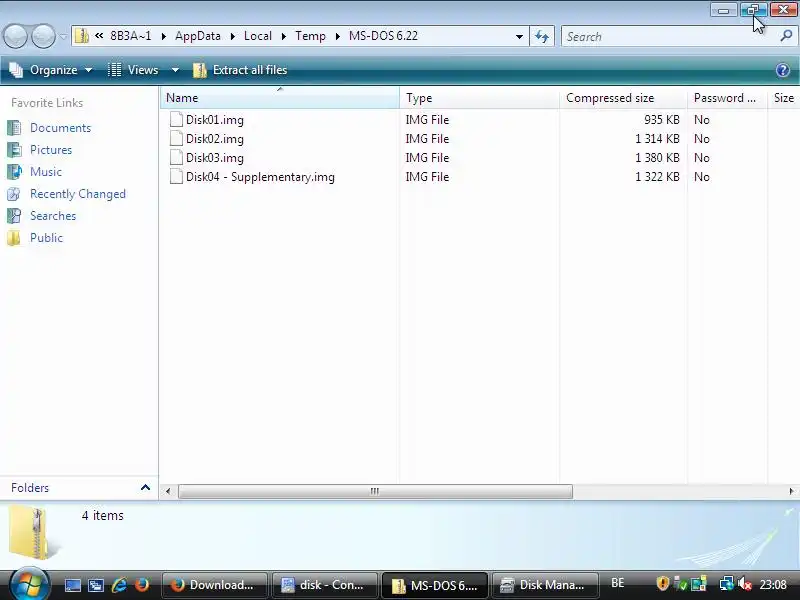The height and width of the screenshot is (600, 800).
Task: Click the Search input field
Action: tap(668, 37)
